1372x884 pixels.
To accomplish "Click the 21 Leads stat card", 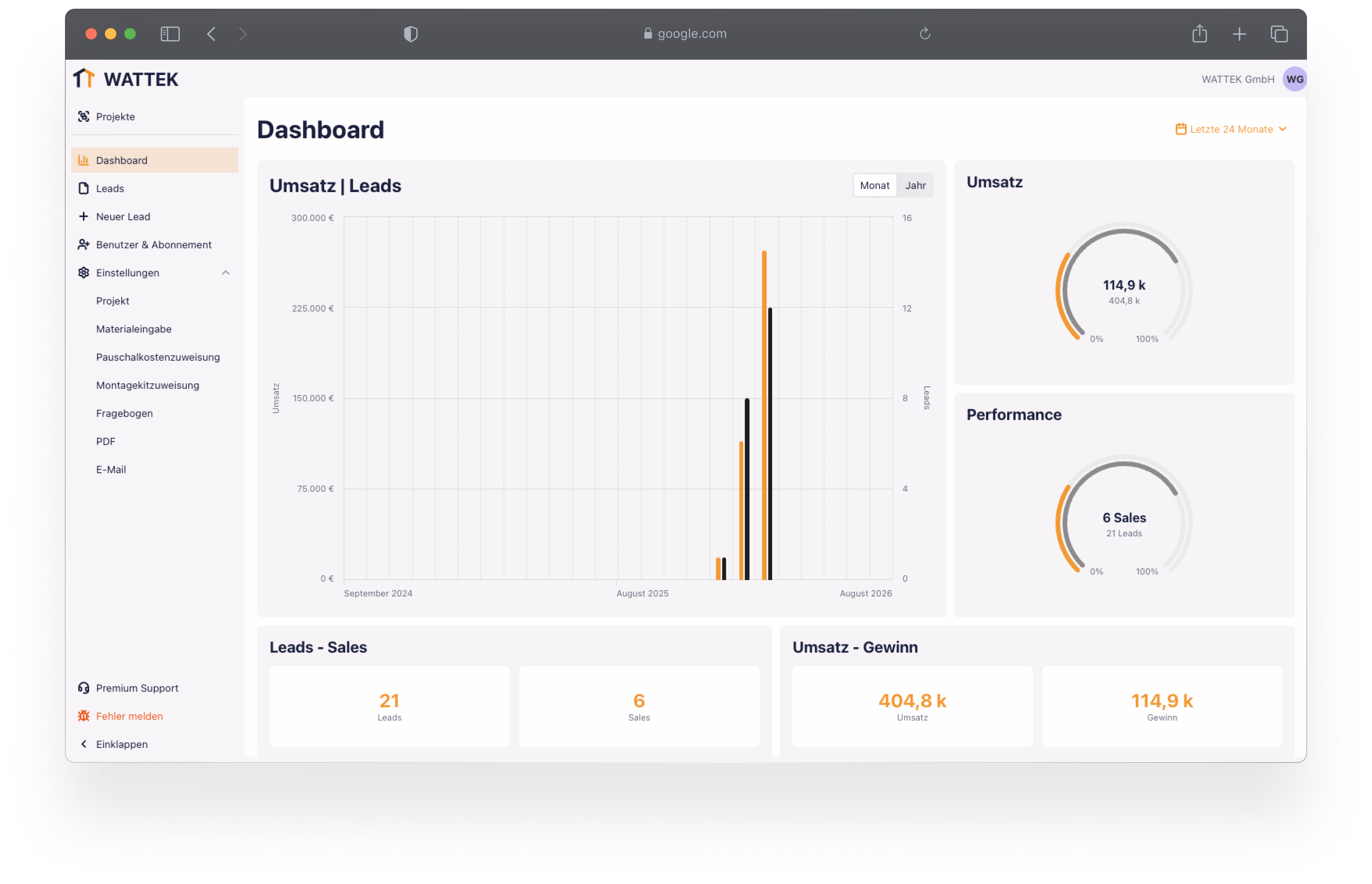I will 390,707.
